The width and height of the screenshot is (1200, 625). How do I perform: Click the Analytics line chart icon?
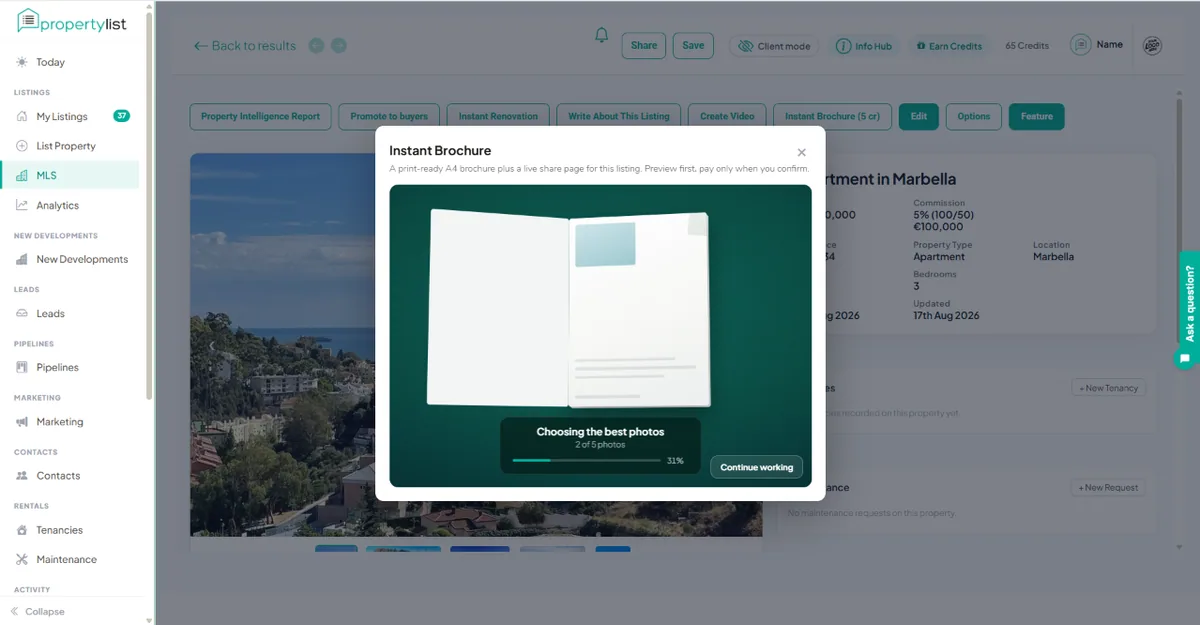point(22,205)
